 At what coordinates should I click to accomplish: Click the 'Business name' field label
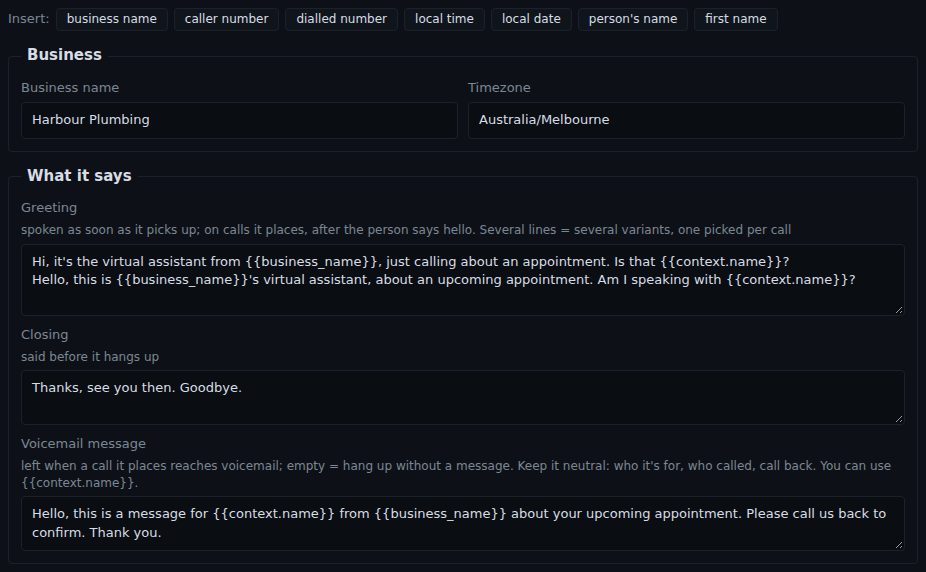pos(70,88)
